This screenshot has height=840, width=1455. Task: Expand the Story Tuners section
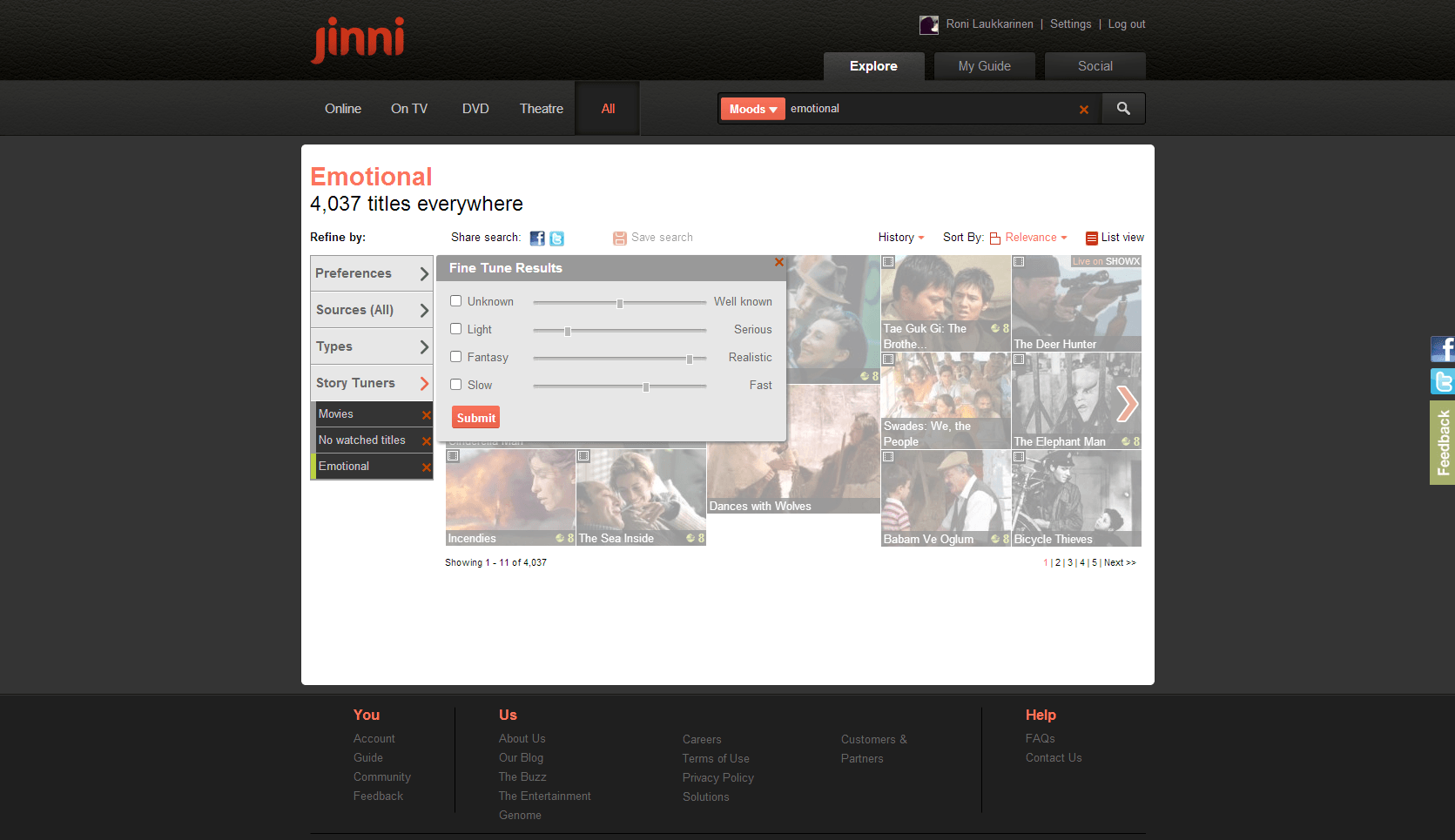[372, 383]
